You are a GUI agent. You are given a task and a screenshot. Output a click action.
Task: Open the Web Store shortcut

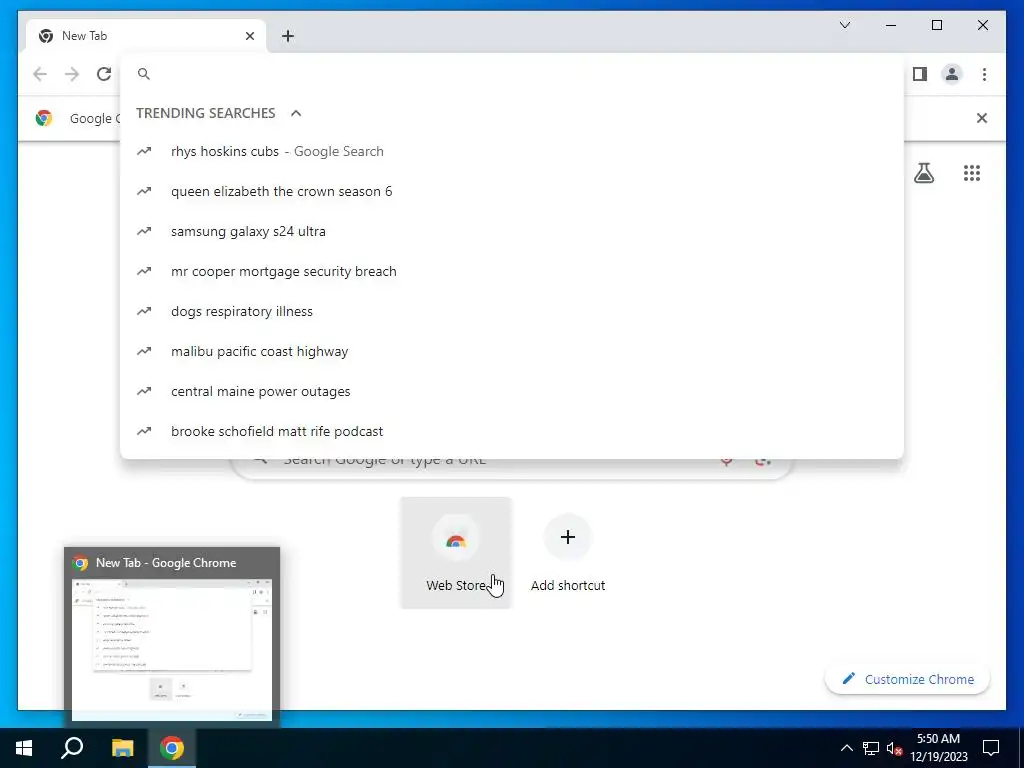[456, 552]
